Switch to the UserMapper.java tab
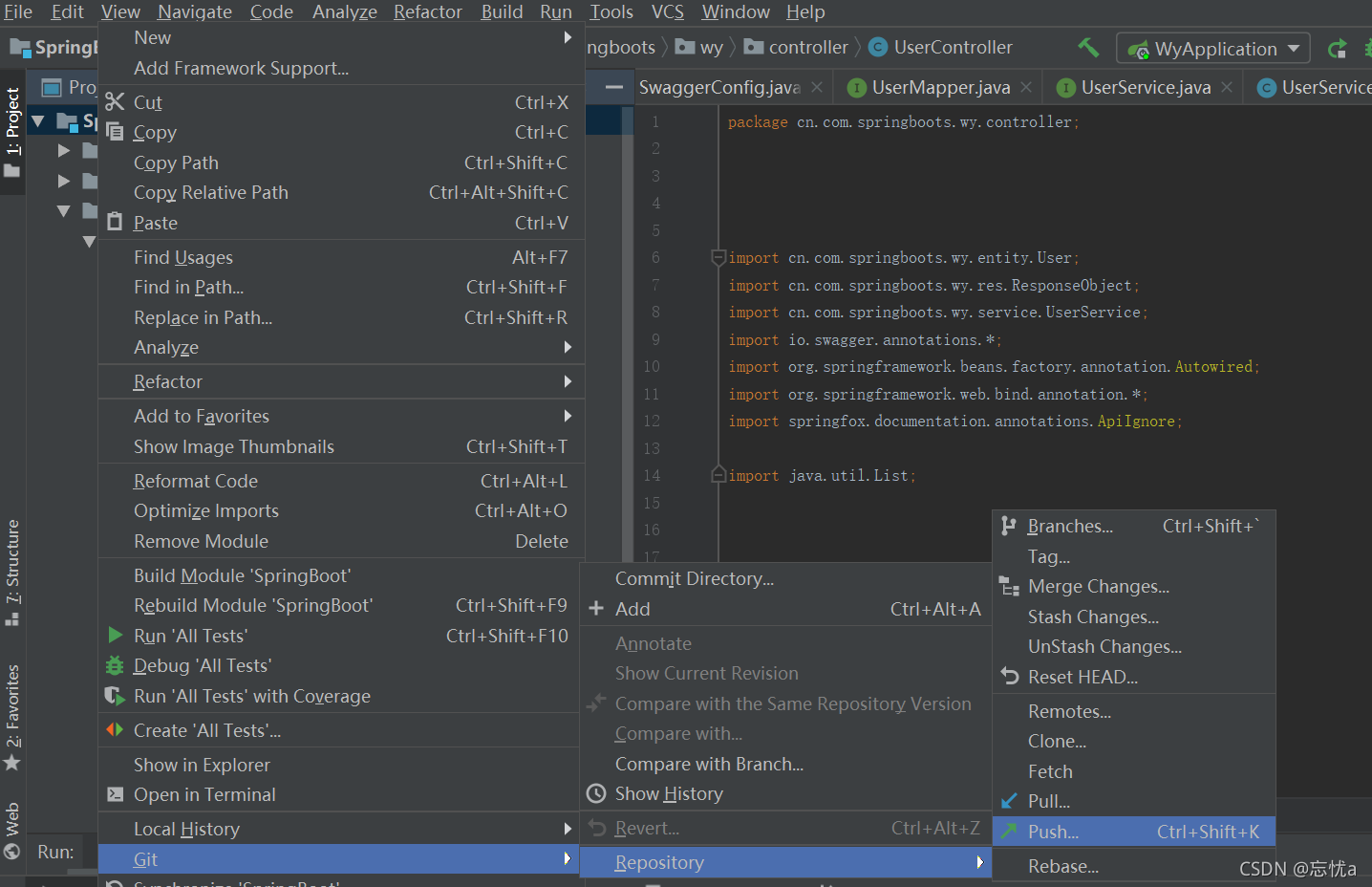Viewport: 1372px width, 887px height. coord(940,87)
